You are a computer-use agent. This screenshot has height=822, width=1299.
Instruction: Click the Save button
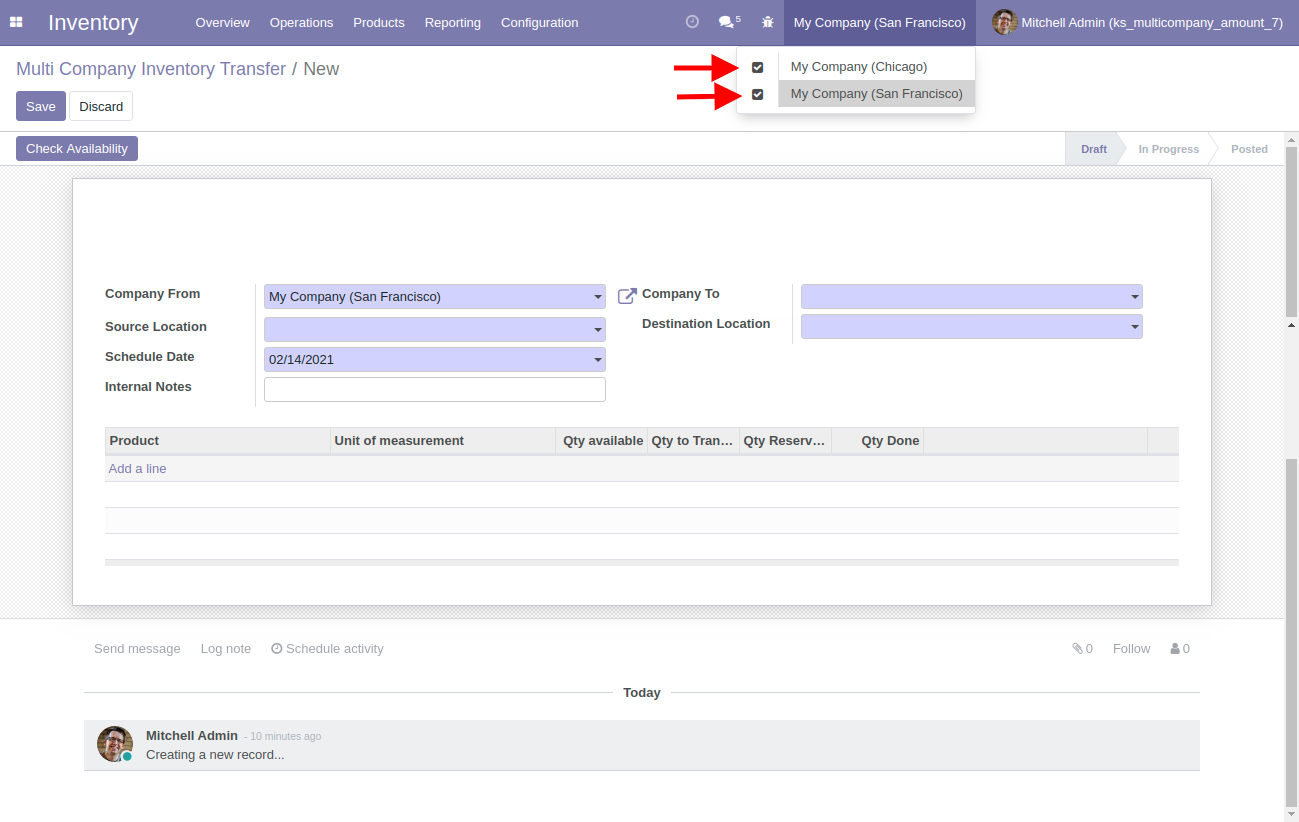point(41,106)
